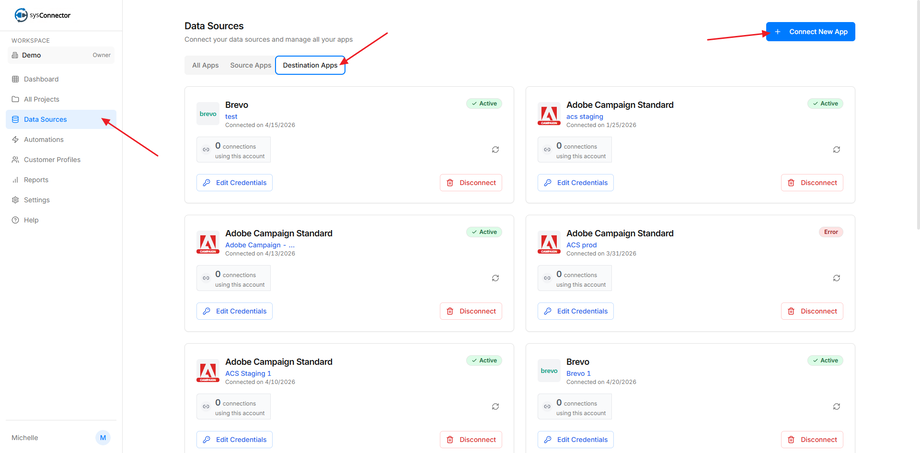This screenshot has height=453, width=920.
Task: Select Data Sources in sidebar
Action: tap(61, 119)
